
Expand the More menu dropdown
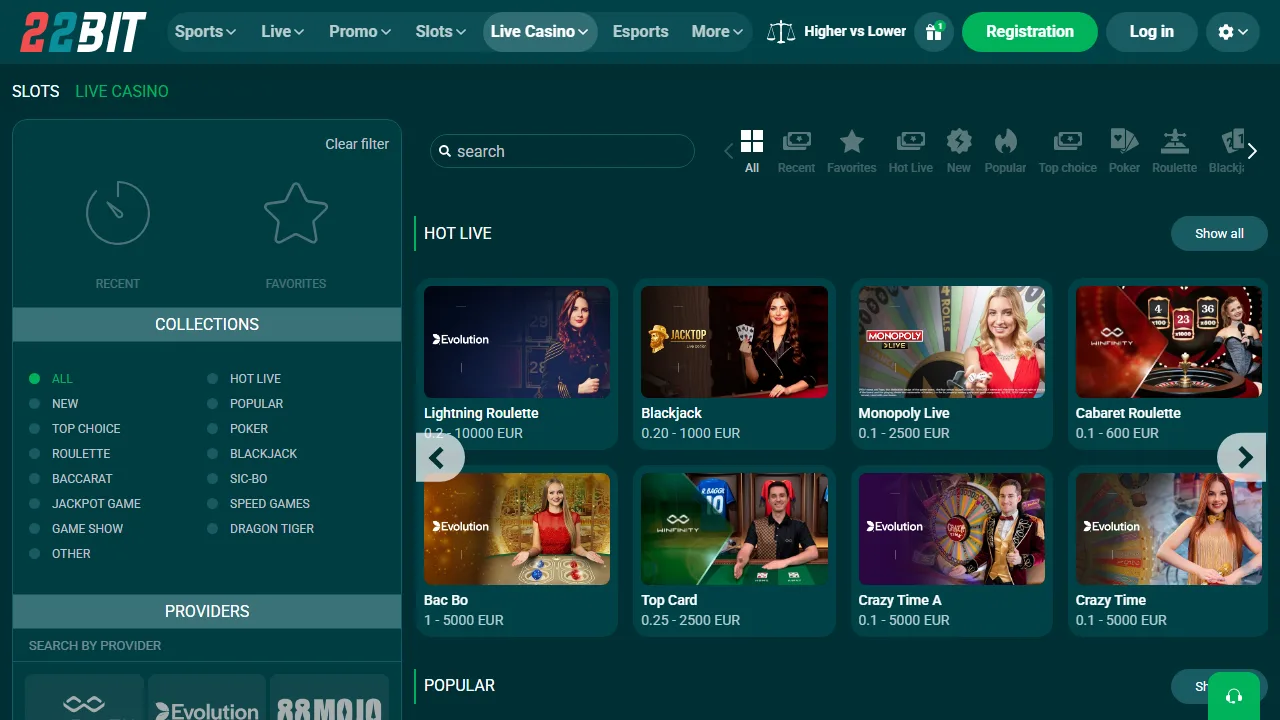(x=718, y=32)
